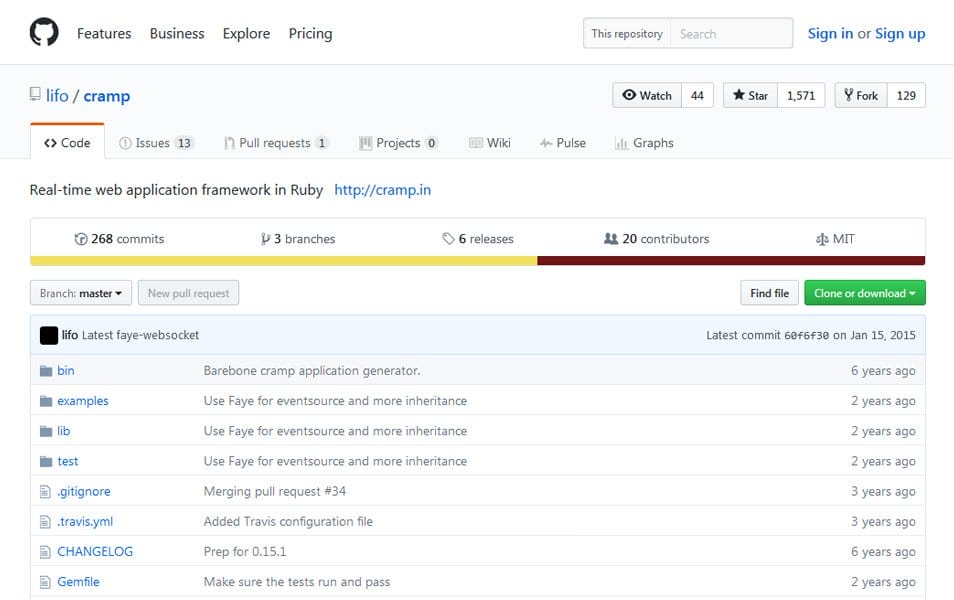Screen dimensions: 954x600
Task: Click the folder icon next to examples
Action: click(46, 401)
